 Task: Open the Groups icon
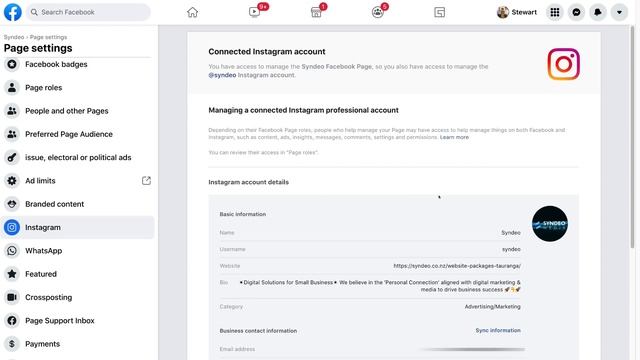pyautogui.click(x=378, y=12)
